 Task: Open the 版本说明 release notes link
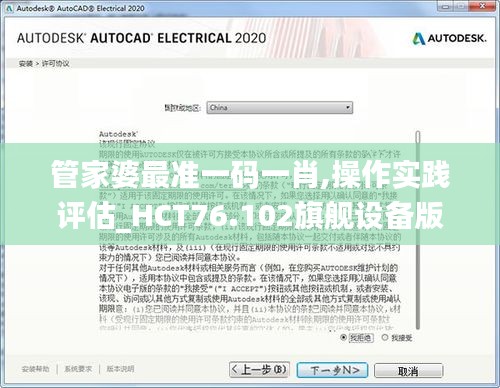(120, 369)
